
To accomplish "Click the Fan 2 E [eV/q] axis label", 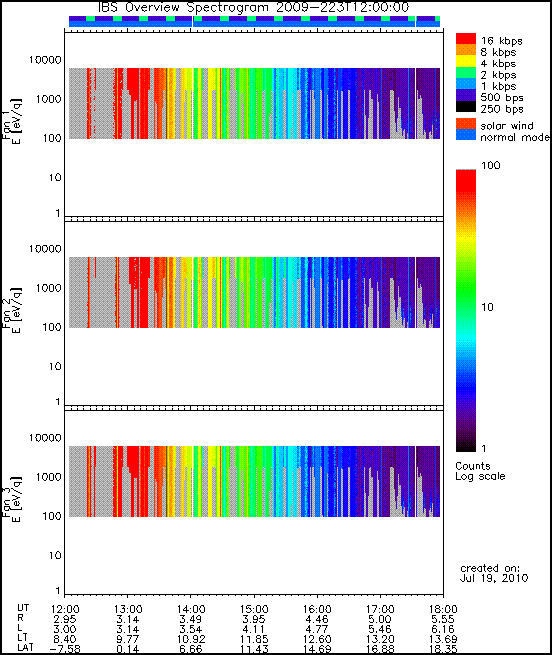I will pyautogui.click(x=12, y=311).
